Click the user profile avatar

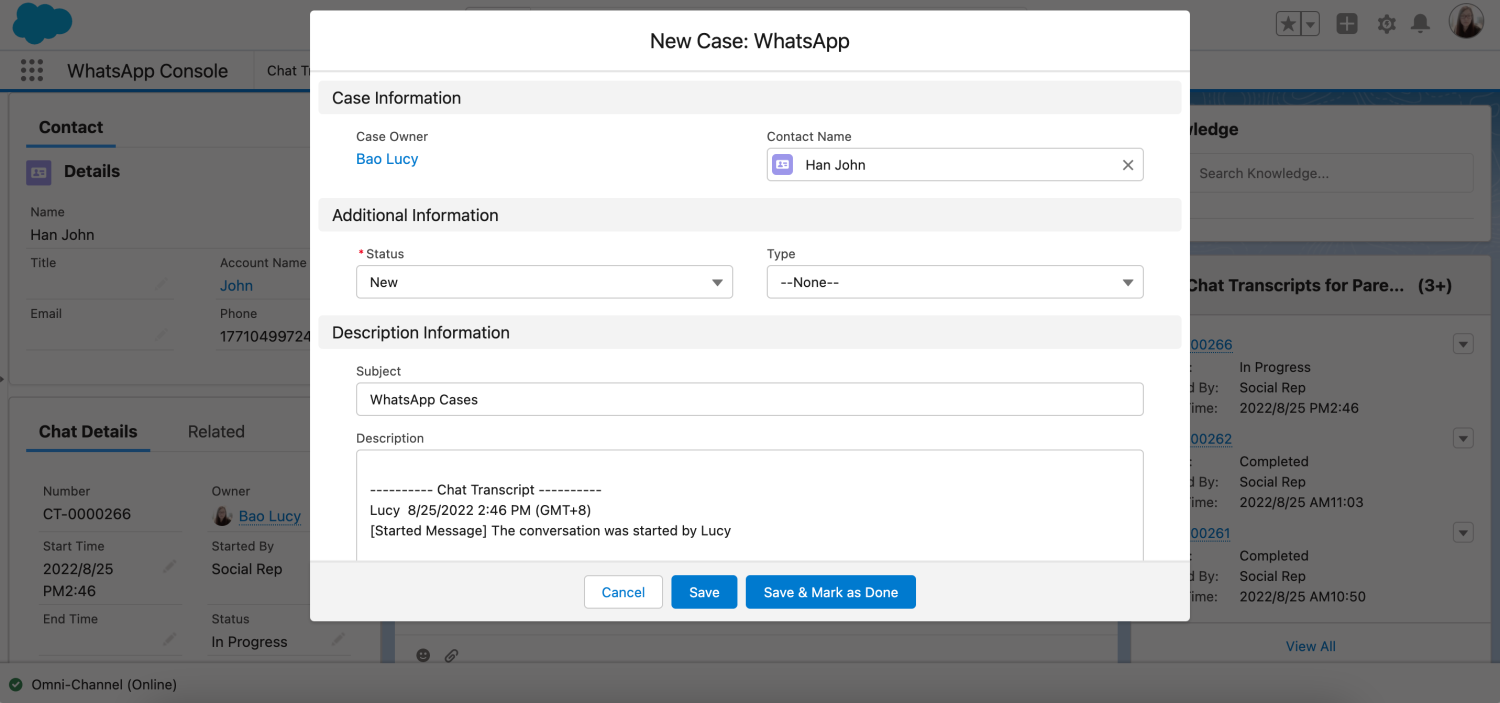pos(1466,22)
